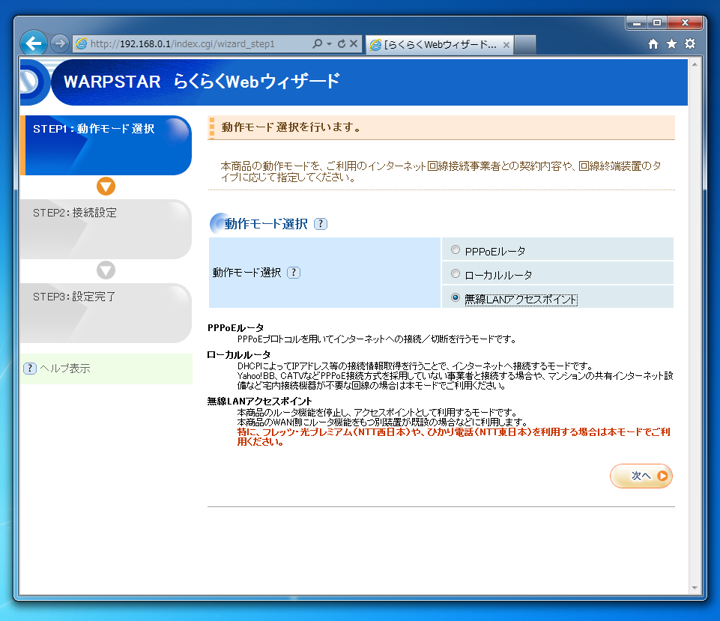Click STEP2: 接続設定 step panel

click(106, 229)
